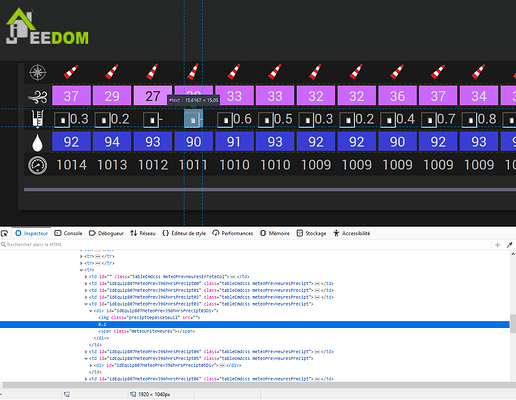516x400 pixels.
Task: Click the Rechercher dans le HTML search field
Action: click(247, 245)
